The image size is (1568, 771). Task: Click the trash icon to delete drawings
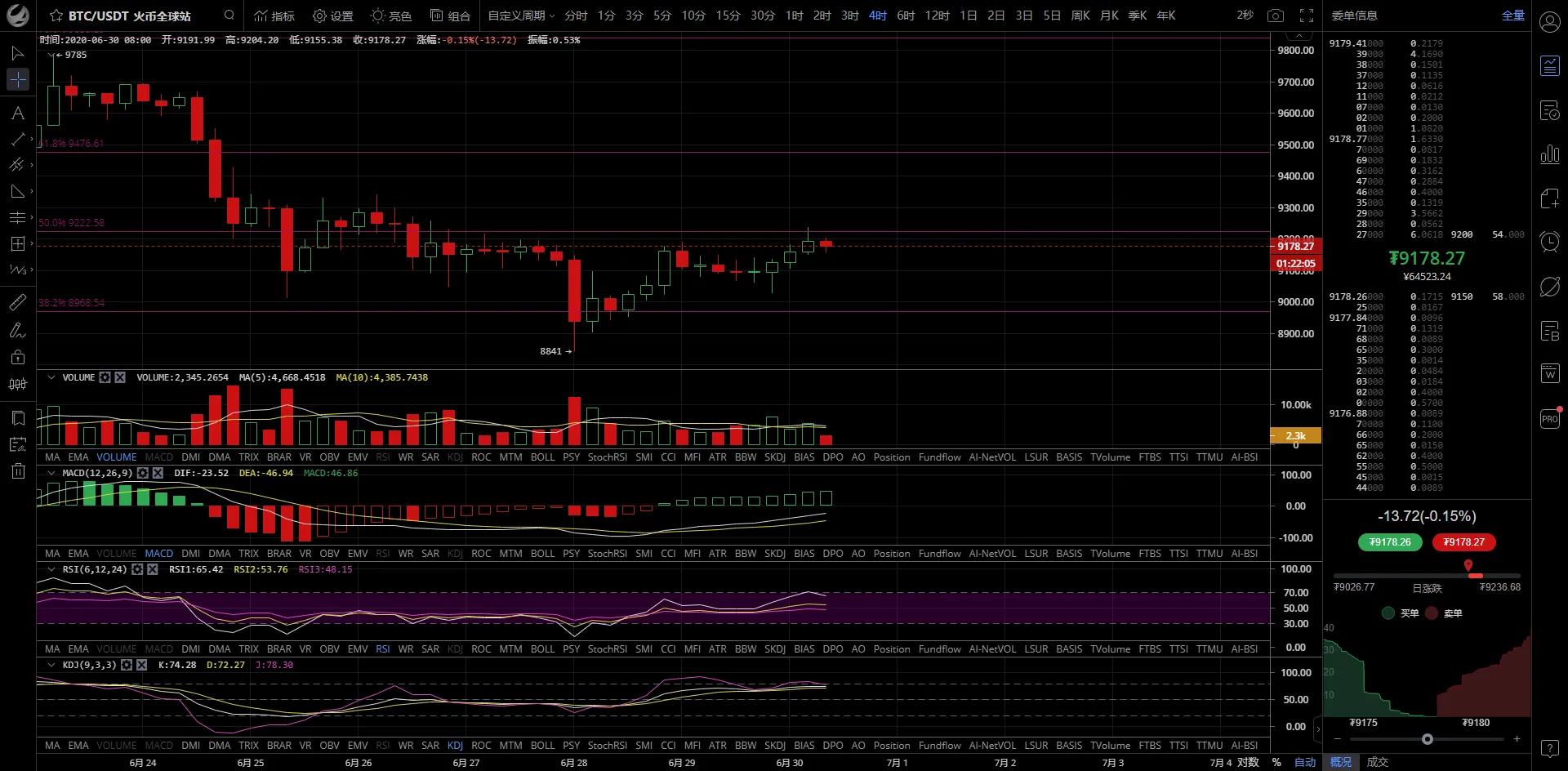[17, 471]
